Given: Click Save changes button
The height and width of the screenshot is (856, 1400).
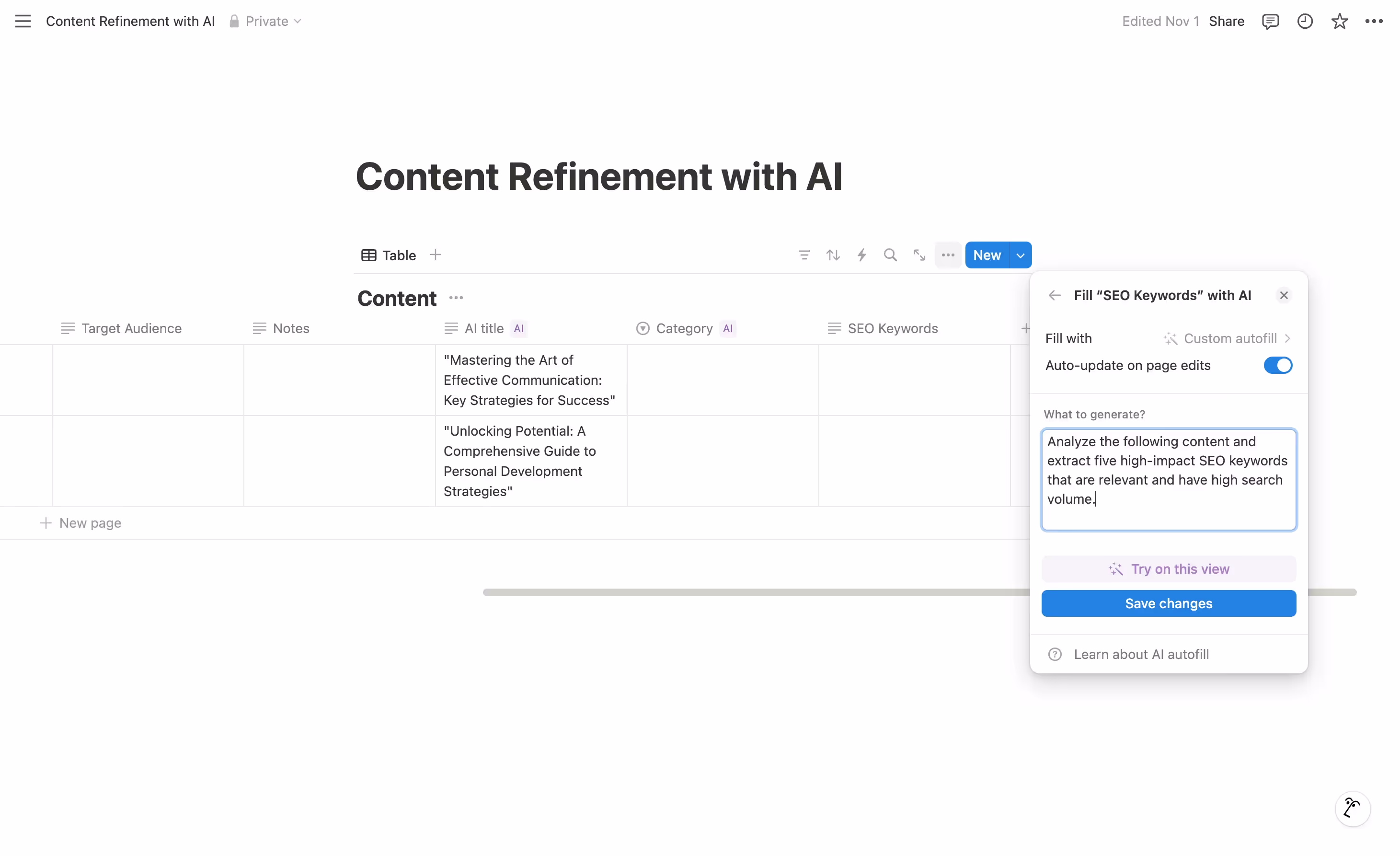Looking at the screenshot, I should 1168,603.
